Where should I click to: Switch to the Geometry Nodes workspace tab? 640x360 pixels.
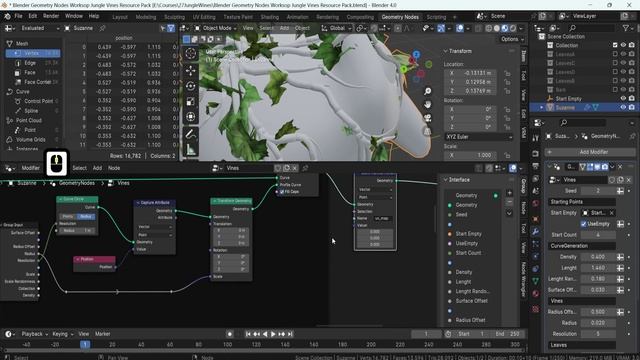400,17
